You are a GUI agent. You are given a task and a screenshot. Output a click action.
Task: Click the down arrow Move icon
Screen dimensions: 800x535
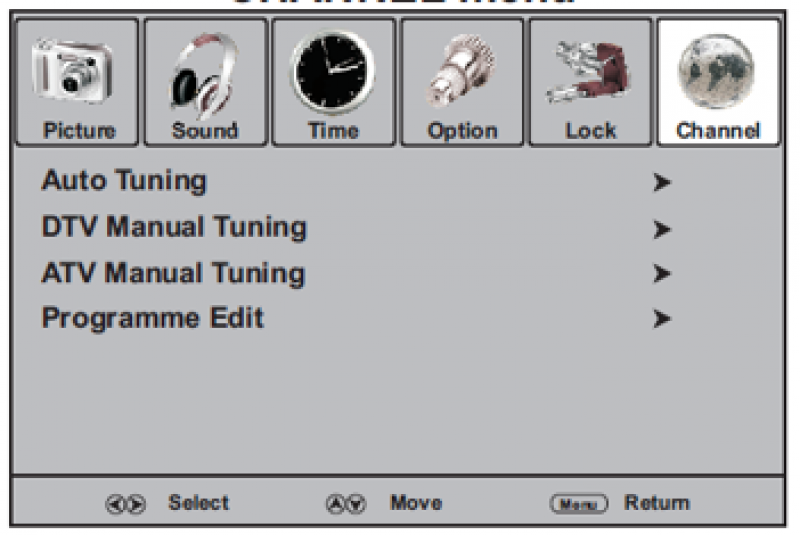click(x=357, y=504)
